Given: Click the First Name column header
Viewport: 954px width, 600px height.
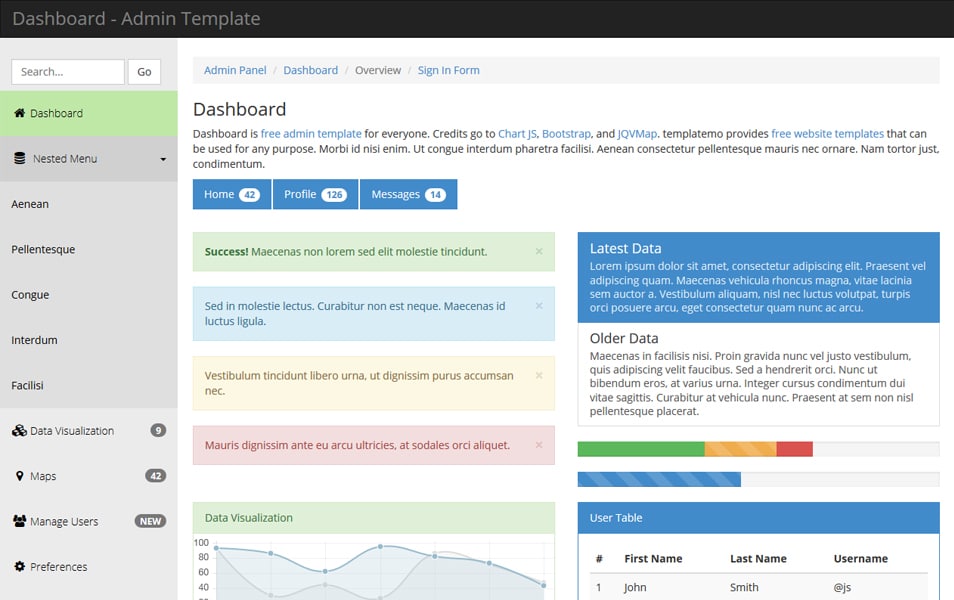Looking at the screenshot, I should [x=653, y=559].
